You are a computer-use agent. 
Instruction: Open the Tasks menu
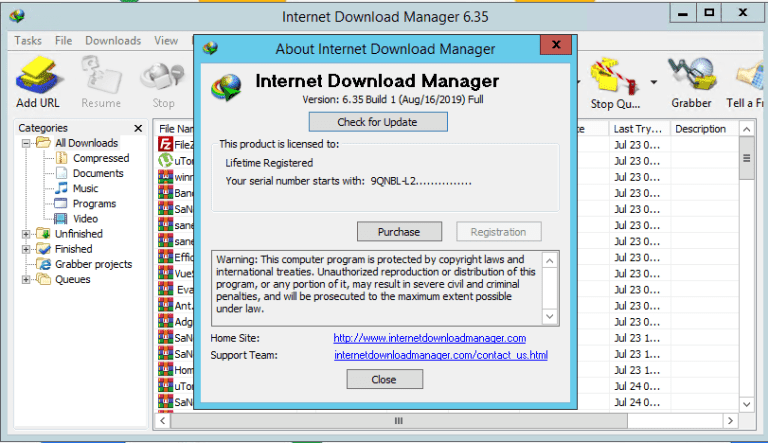click(x=28, y=41)
